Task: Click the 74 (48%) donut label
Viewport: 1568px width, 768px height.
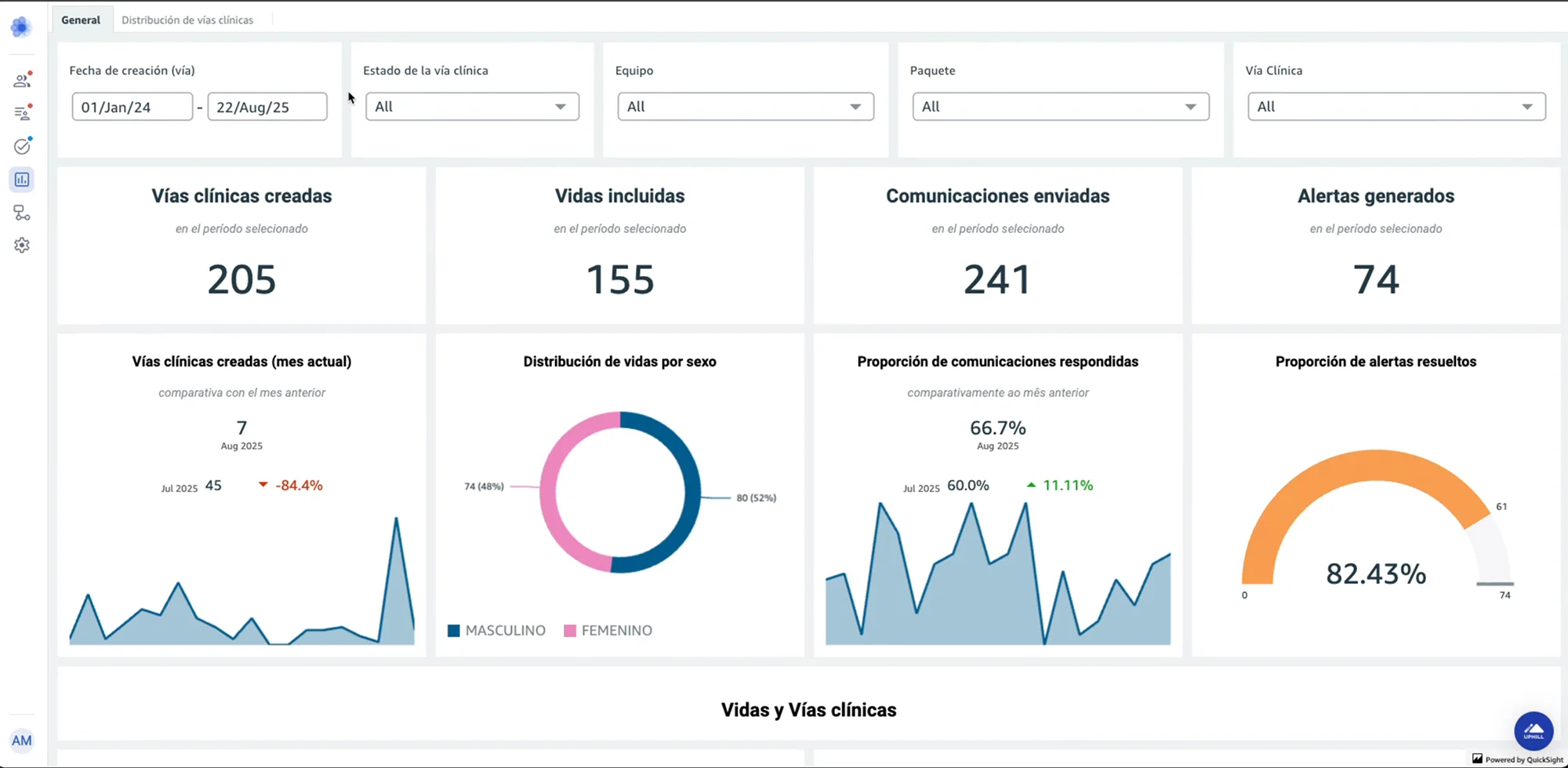Action: click(x=484, y=486)
